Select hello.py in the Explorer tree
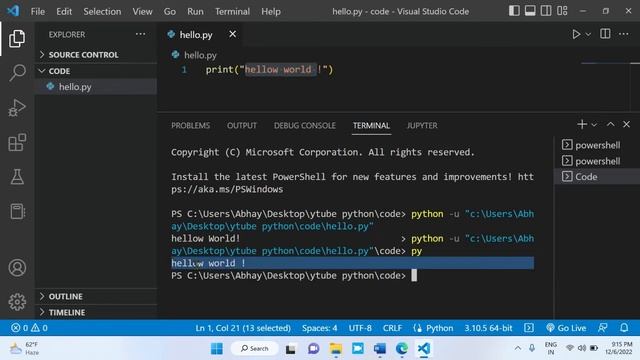640x360 pixels. click(x=96, y=87)
